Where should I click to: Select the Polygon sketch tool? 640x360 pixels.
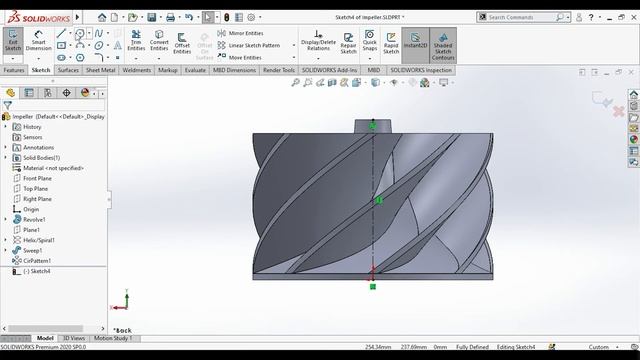pyautogui.click(x=80, y=58)
